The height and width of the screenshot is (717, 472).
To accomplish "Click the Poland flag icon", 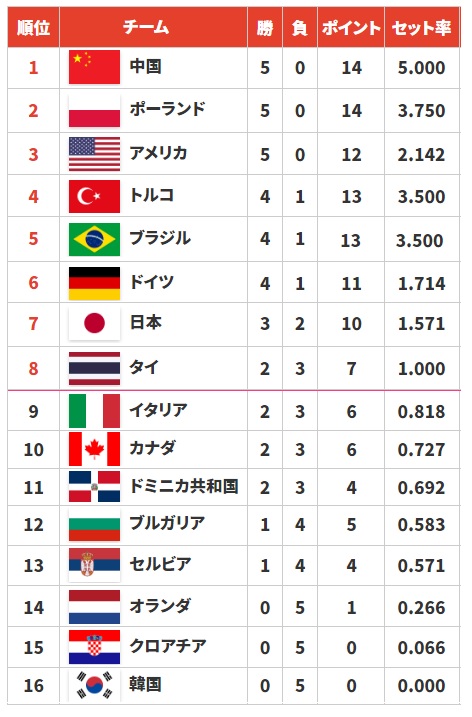I will pos(94,111).
